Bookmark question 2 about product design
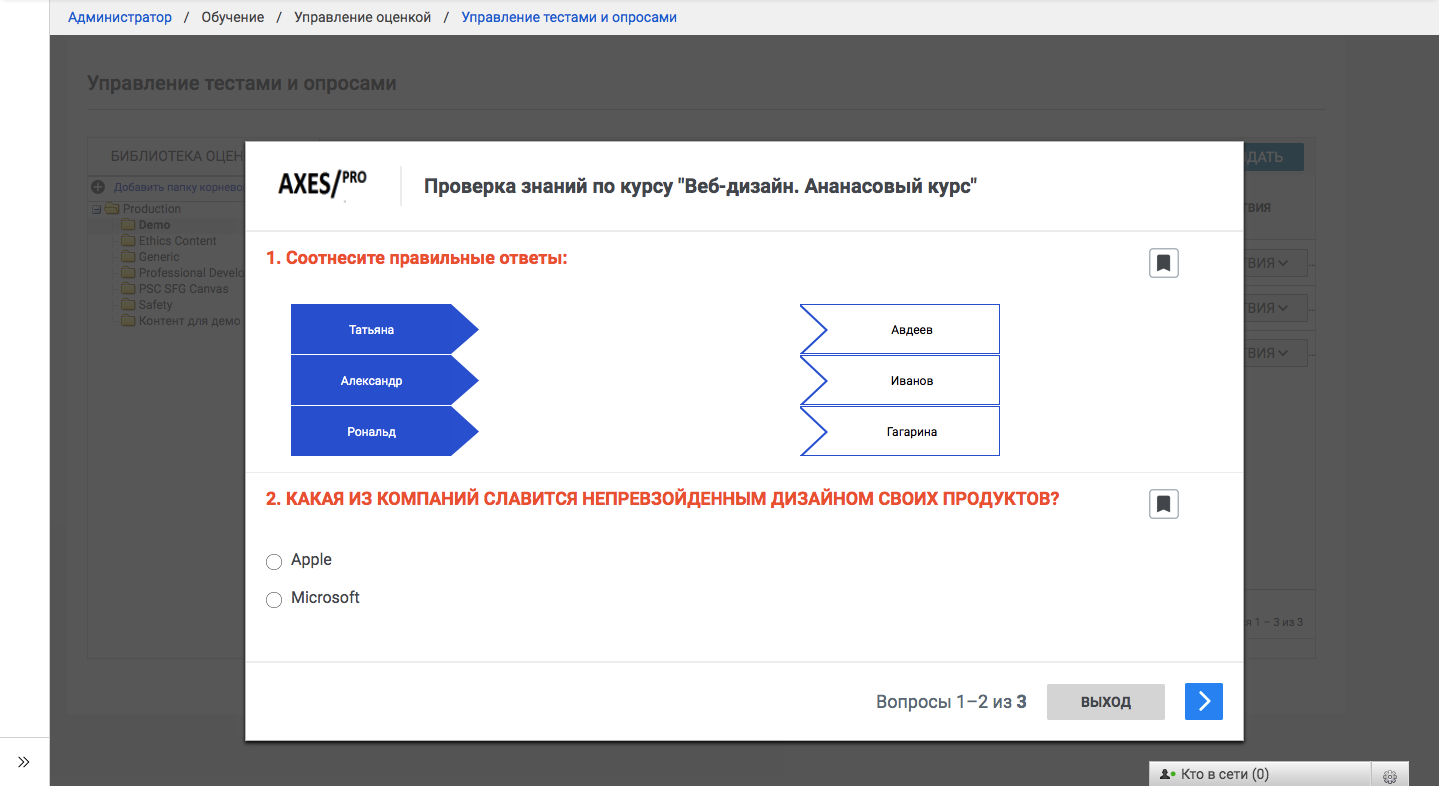 tap(1164, 504)
